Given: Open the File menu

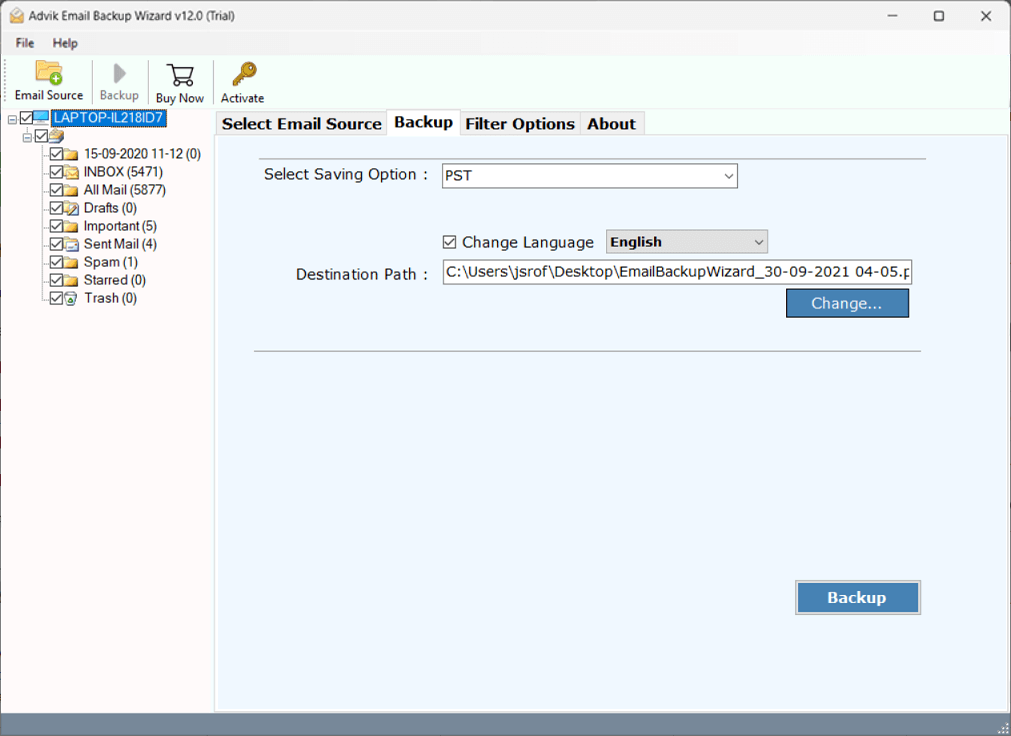Looking at the screenshot, I should click(x=23, y=43).
